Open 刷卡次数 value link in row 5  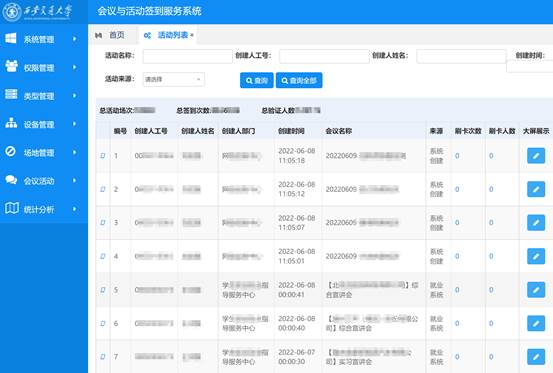click(x=457, y=290)
